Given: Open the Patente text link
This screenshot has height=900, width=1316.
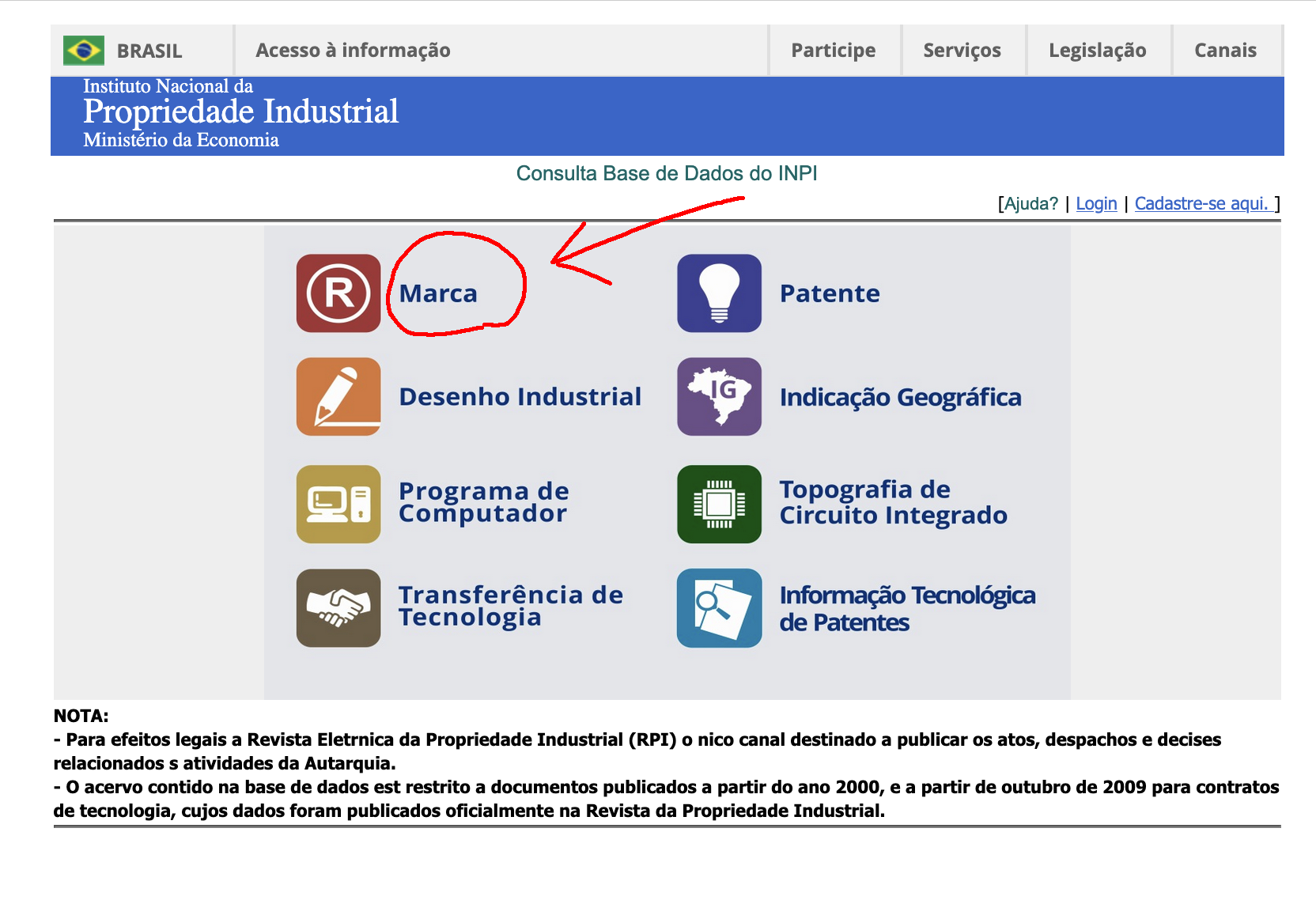Looking at the screenshot, I should pyautogui.click(x=830, y=293).
